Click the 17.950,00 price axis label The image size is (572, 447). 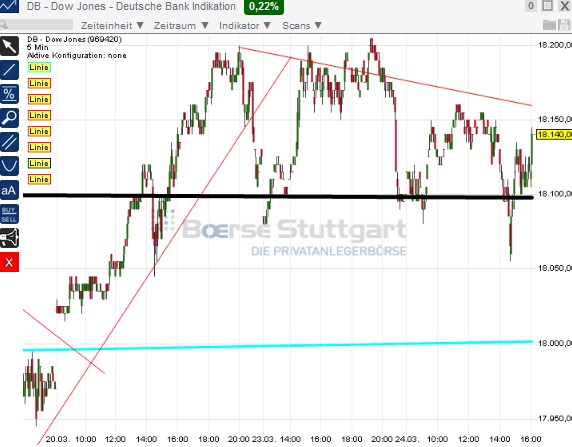555,418
